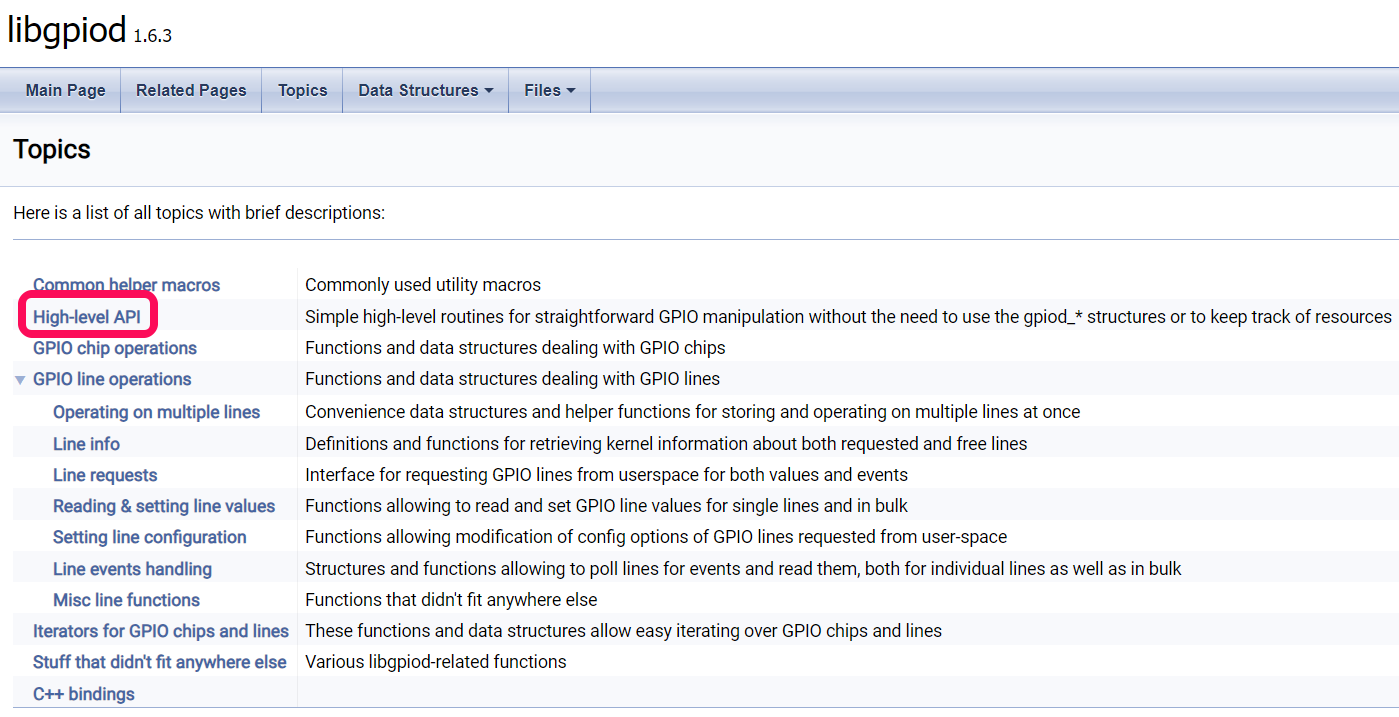Open the Line events handling topic
1399x717 pixels.
[133, 569]
